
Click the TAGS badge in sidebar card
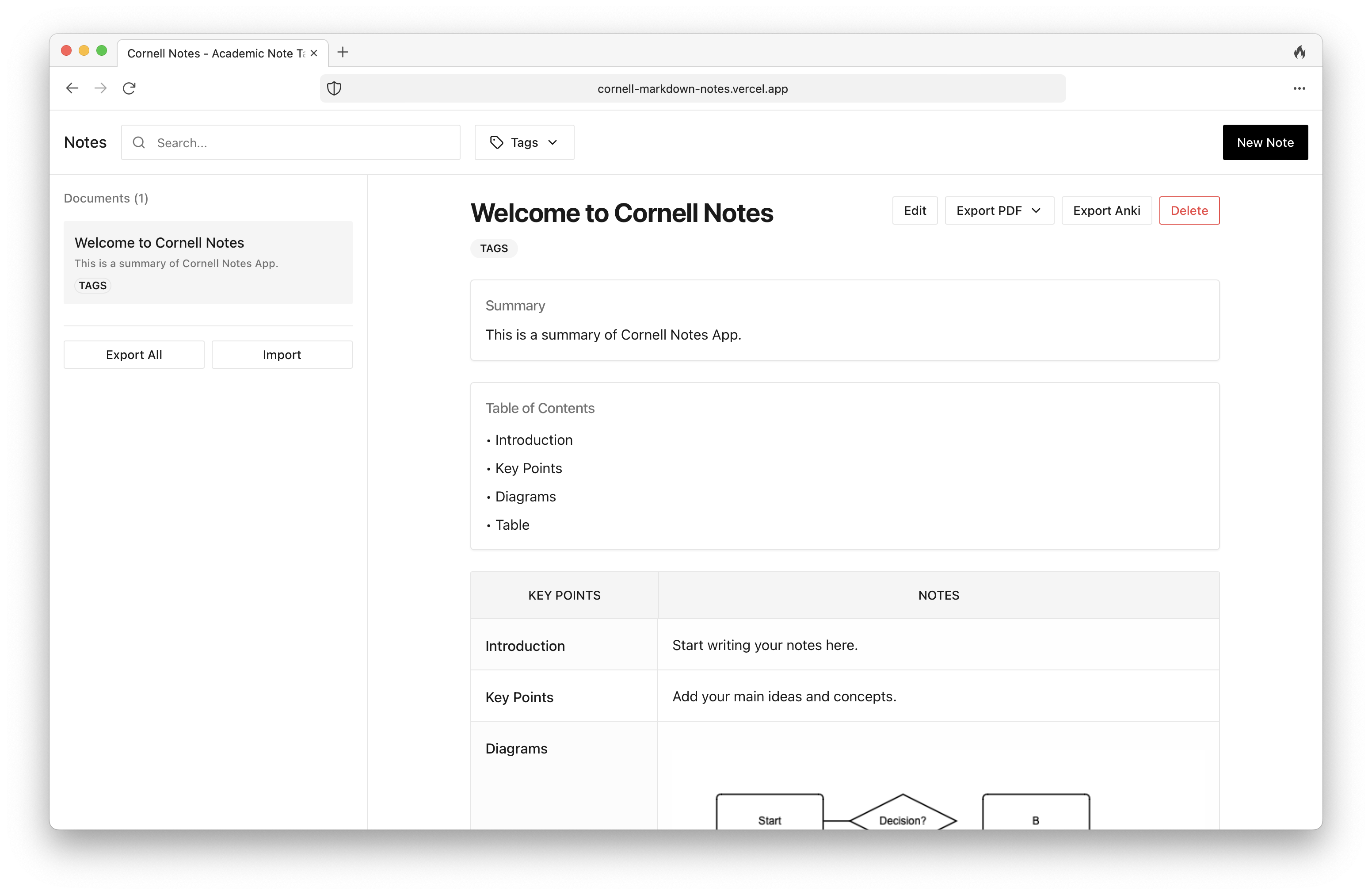tap(93, 286)
